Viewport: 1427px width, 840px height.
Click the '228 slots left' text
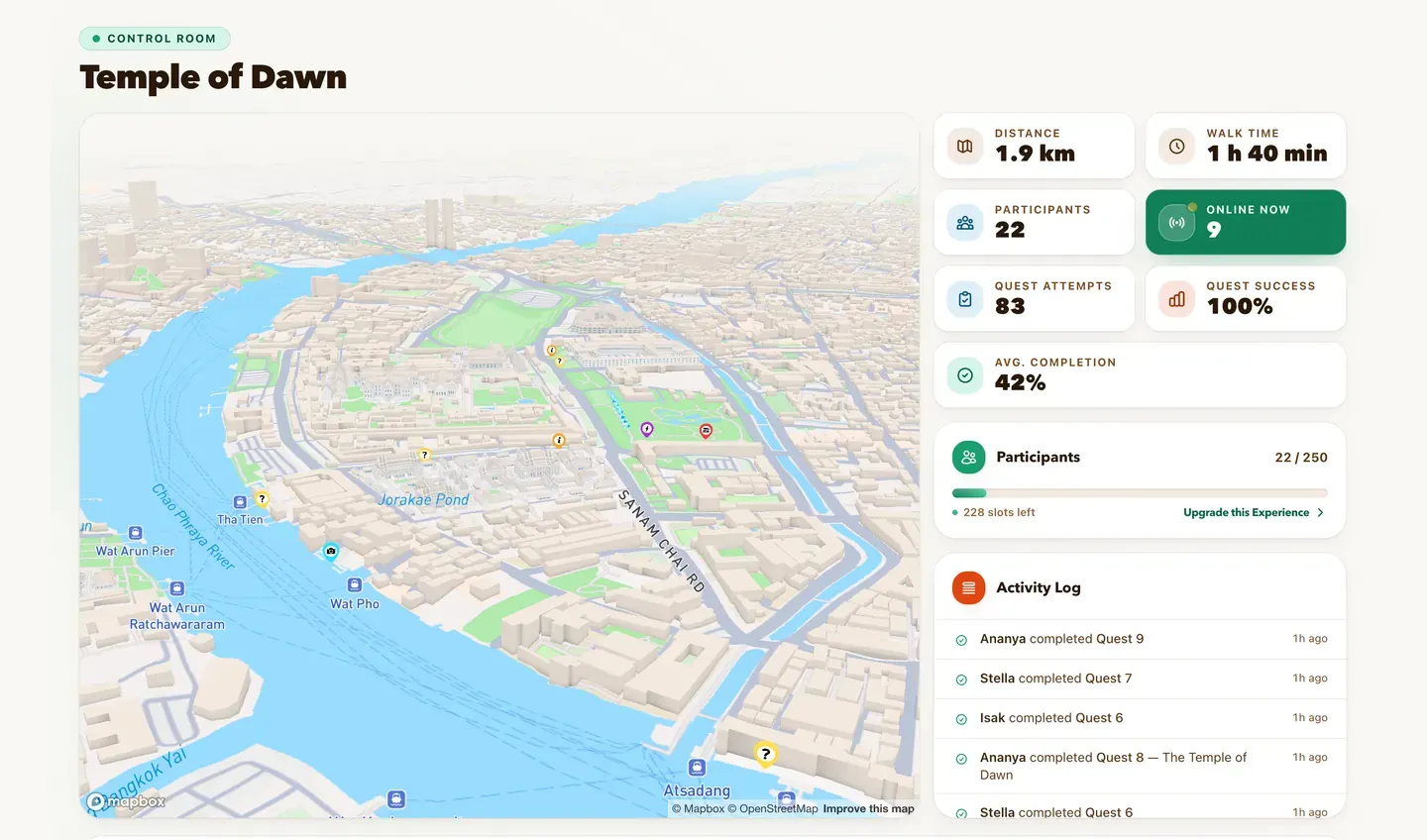(x=999, y=513)
